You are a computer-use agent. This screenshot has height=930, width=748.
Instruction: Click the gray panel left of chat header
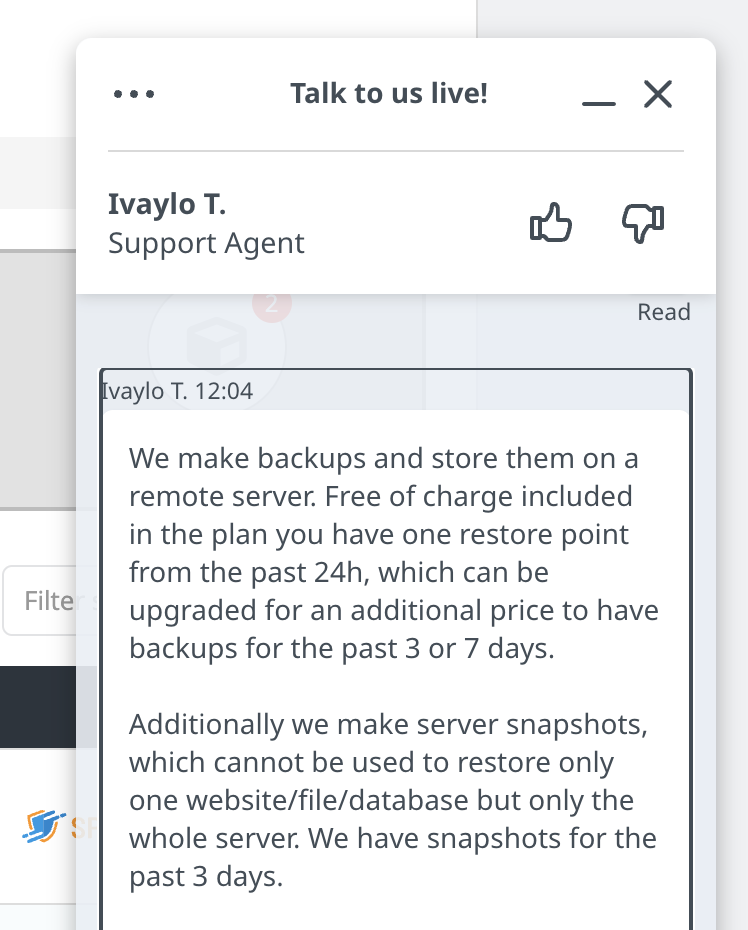tap(38, 380)
